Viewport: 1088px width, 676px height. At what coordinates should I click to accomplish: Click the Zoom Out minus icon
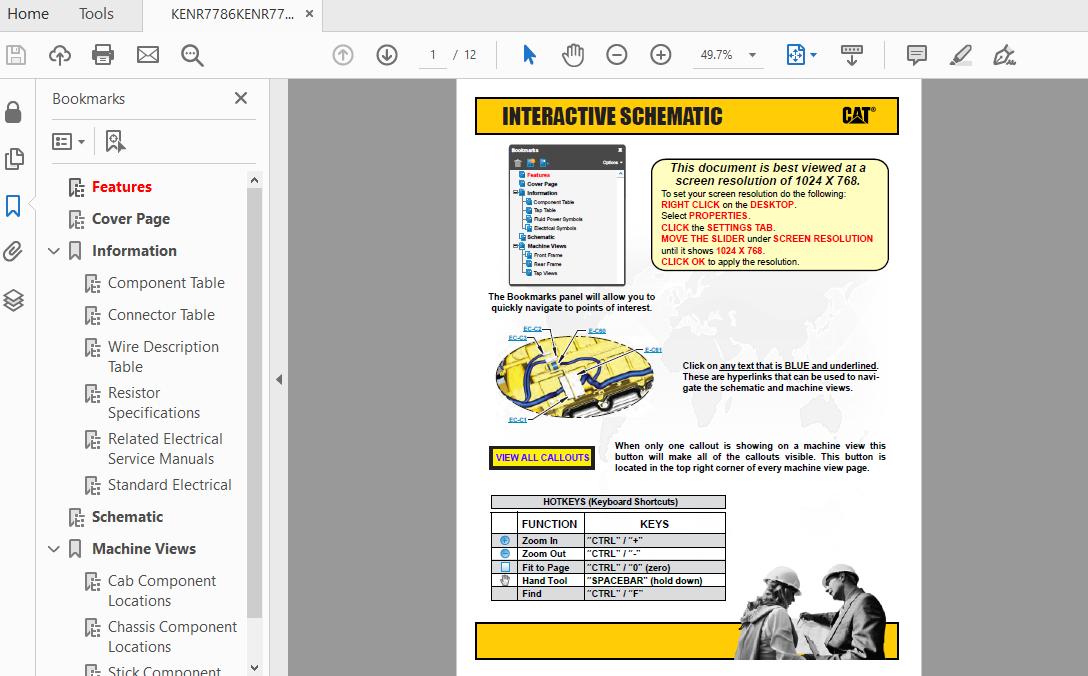(x=617, y=55)
